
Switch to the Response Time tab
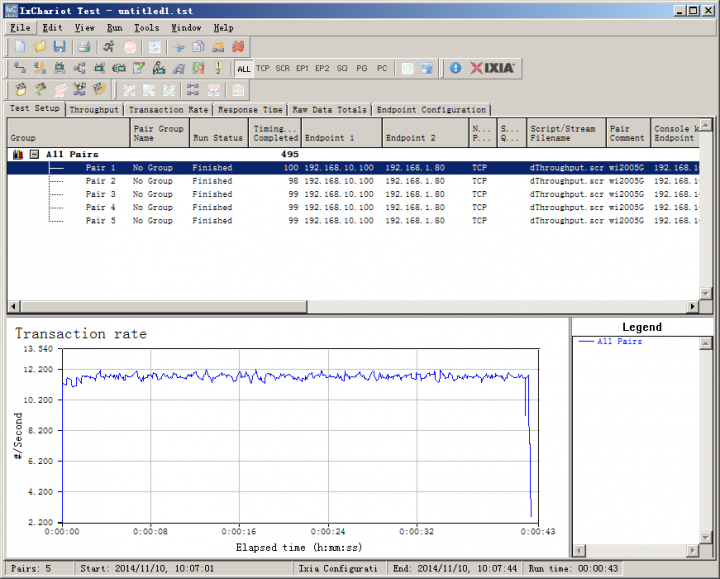tap(250, 110)
